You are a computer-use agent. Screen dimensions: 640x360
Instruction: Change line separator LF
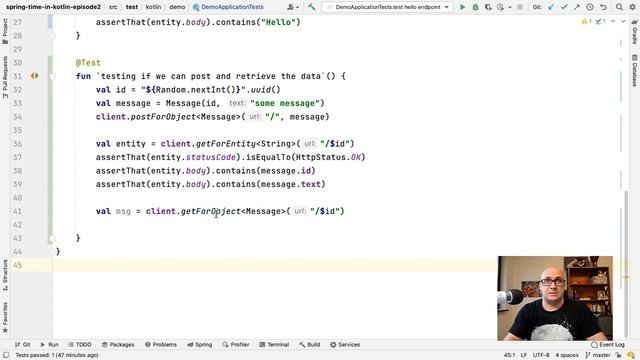[524, 355]
